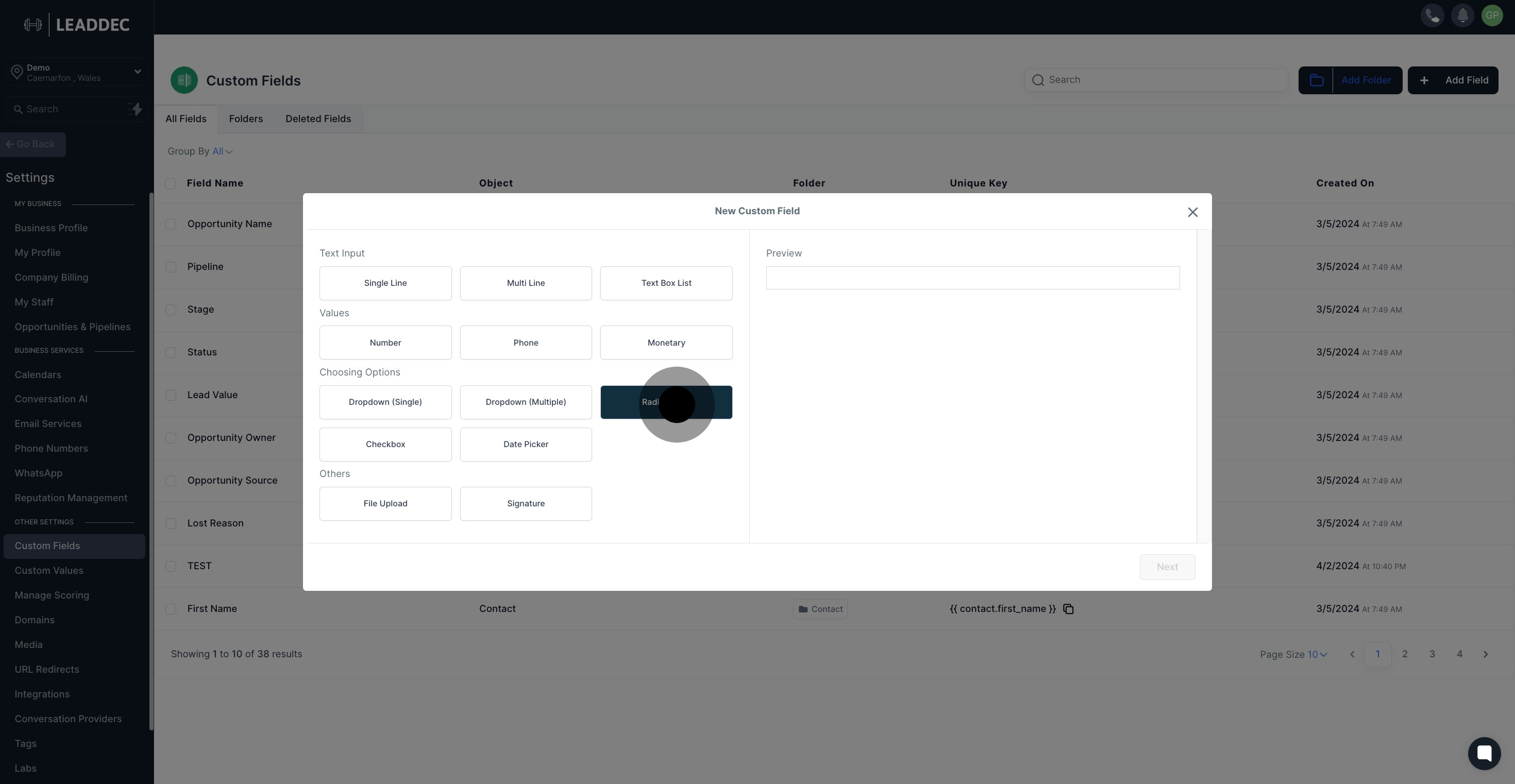Check the Status row checkbox
Screen dimensions: 1515x784
171,353
